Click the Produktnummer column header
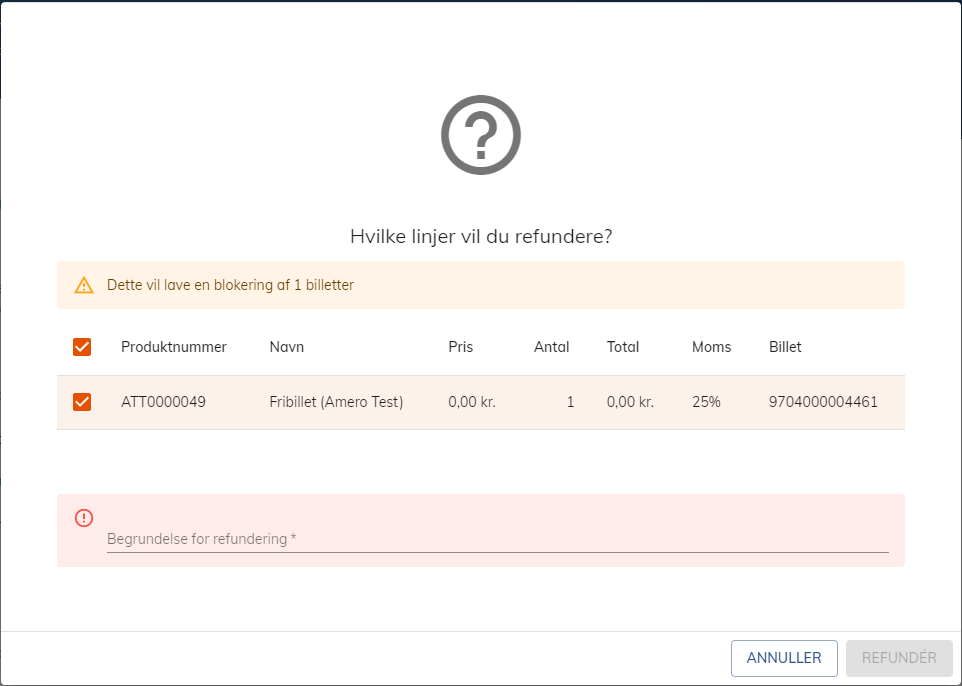The width and height of the screenshot is (962, 686). coord(174,347)
